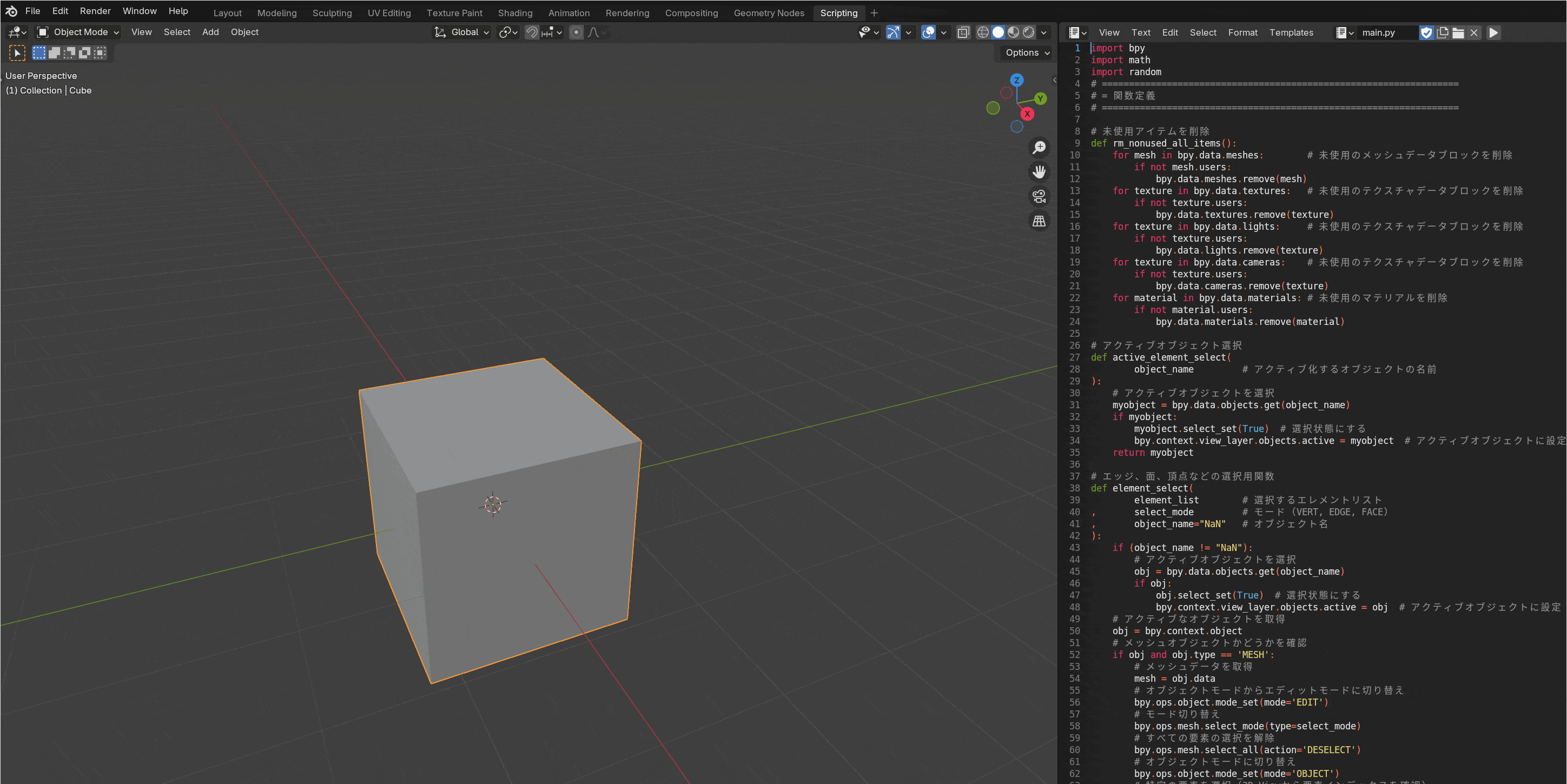Toggle viewport overlays
This screenshot has height=784, width=1567.
[x=928, y=32]
